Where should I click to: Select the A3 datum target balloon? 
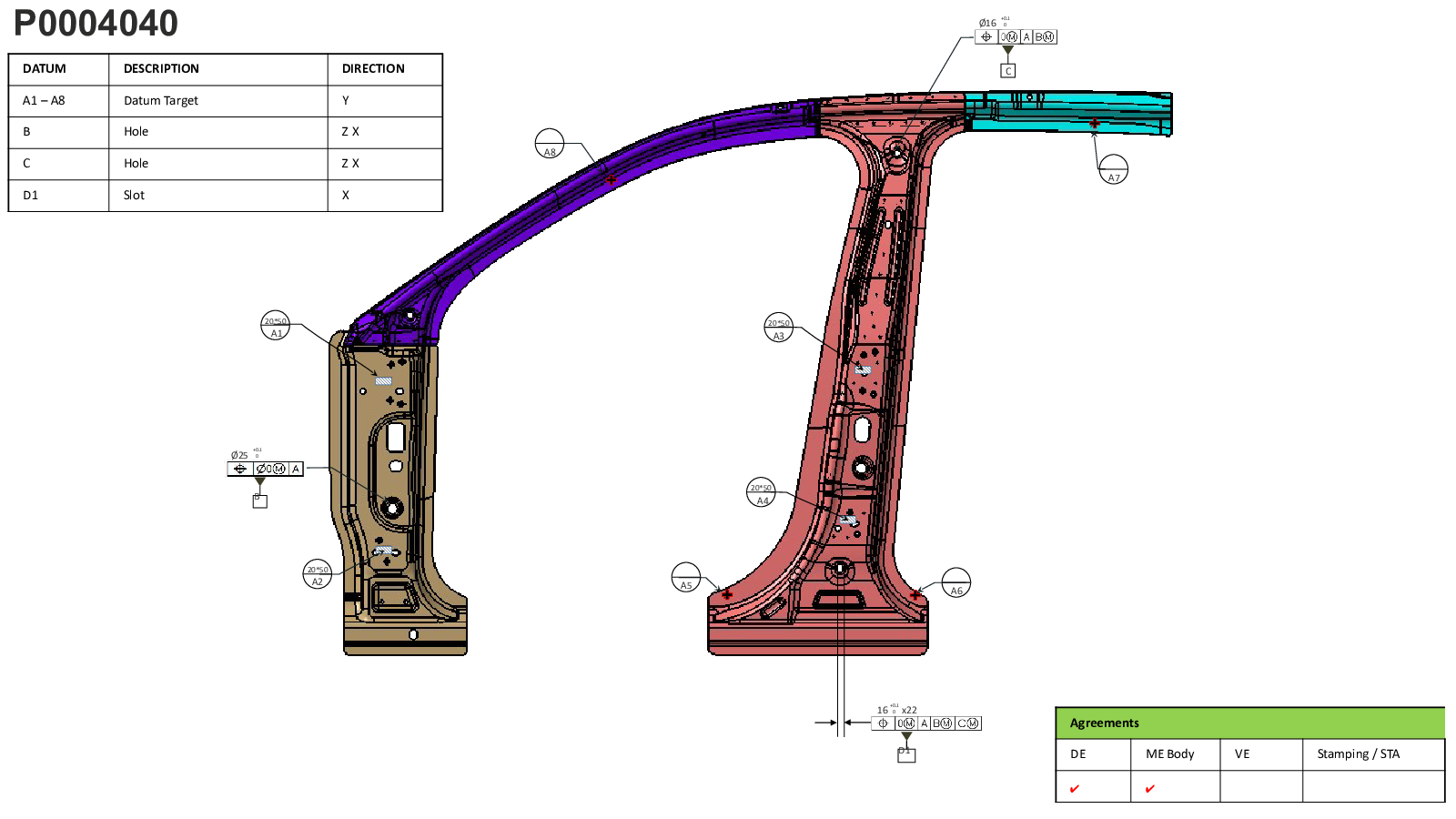pyautogui.click(x=778, y=328)
